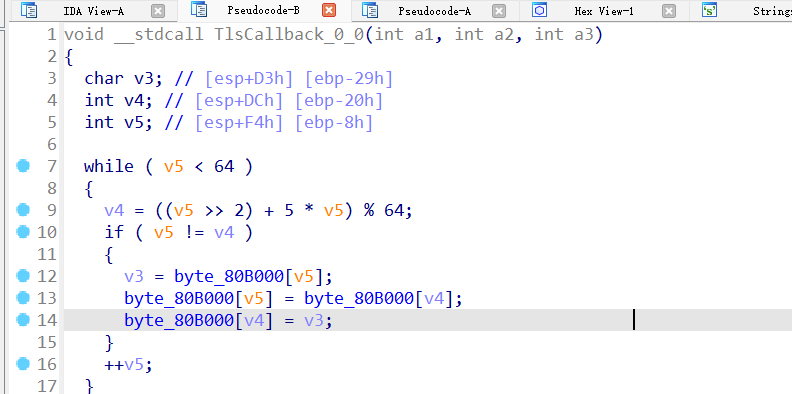
Task: Close the Pseudocode-B tab with red X
Action: 329,11
